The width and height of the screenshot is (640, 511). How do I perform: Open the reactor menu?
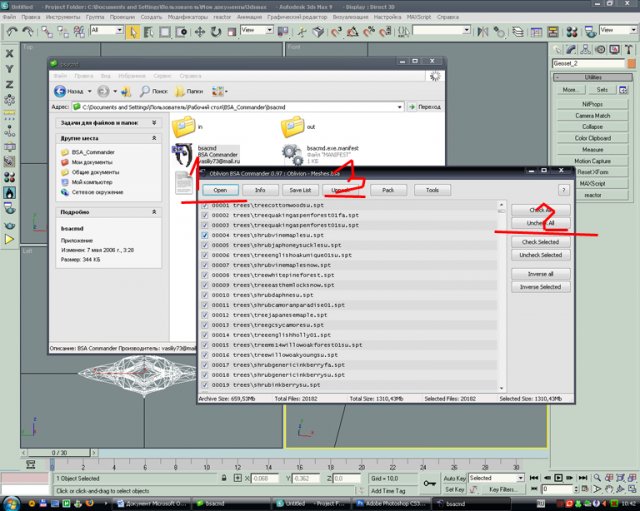(222, 17)
